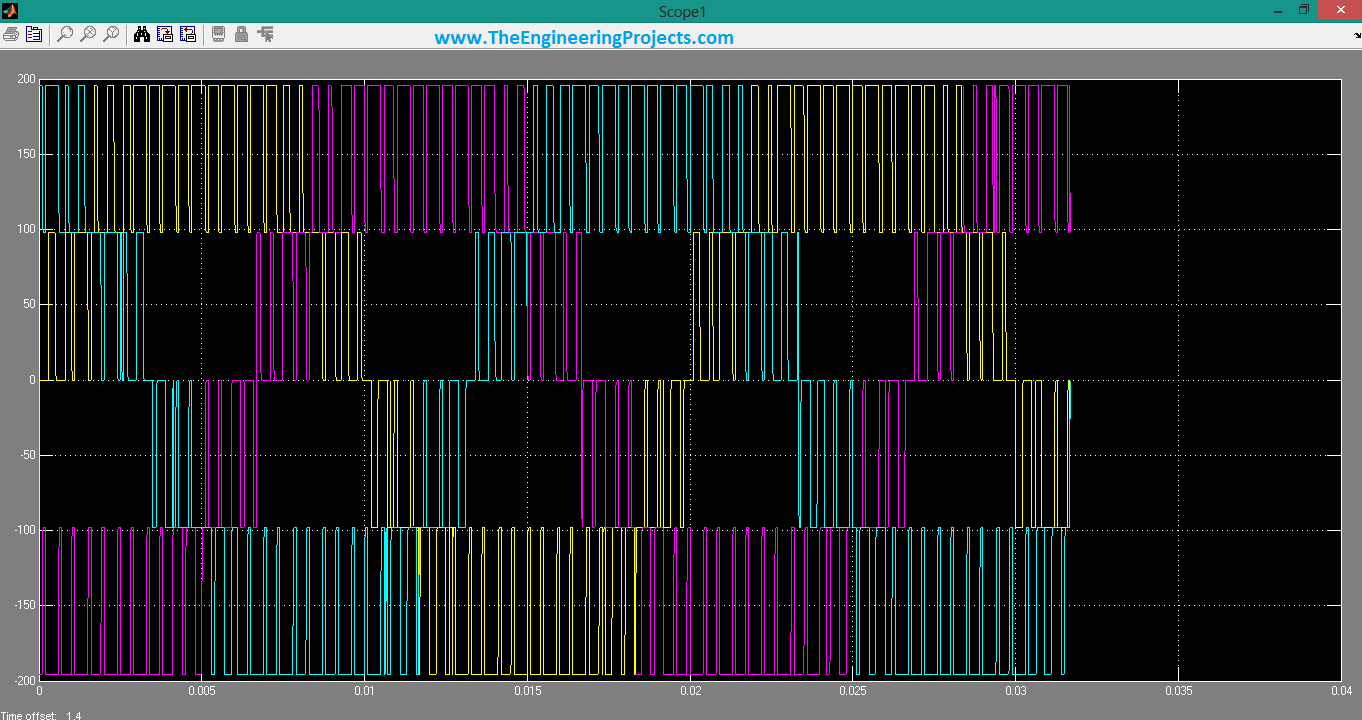Restore saved axes settings icon

click(188, 34)
